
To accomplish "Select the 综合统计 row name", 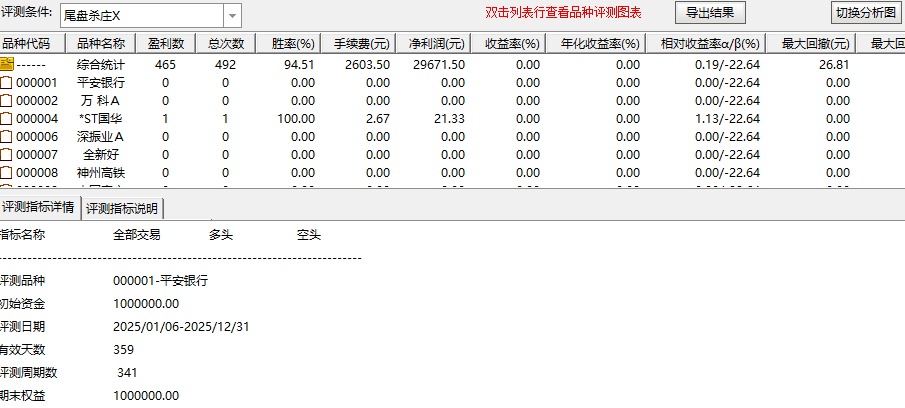I will 100,65.
